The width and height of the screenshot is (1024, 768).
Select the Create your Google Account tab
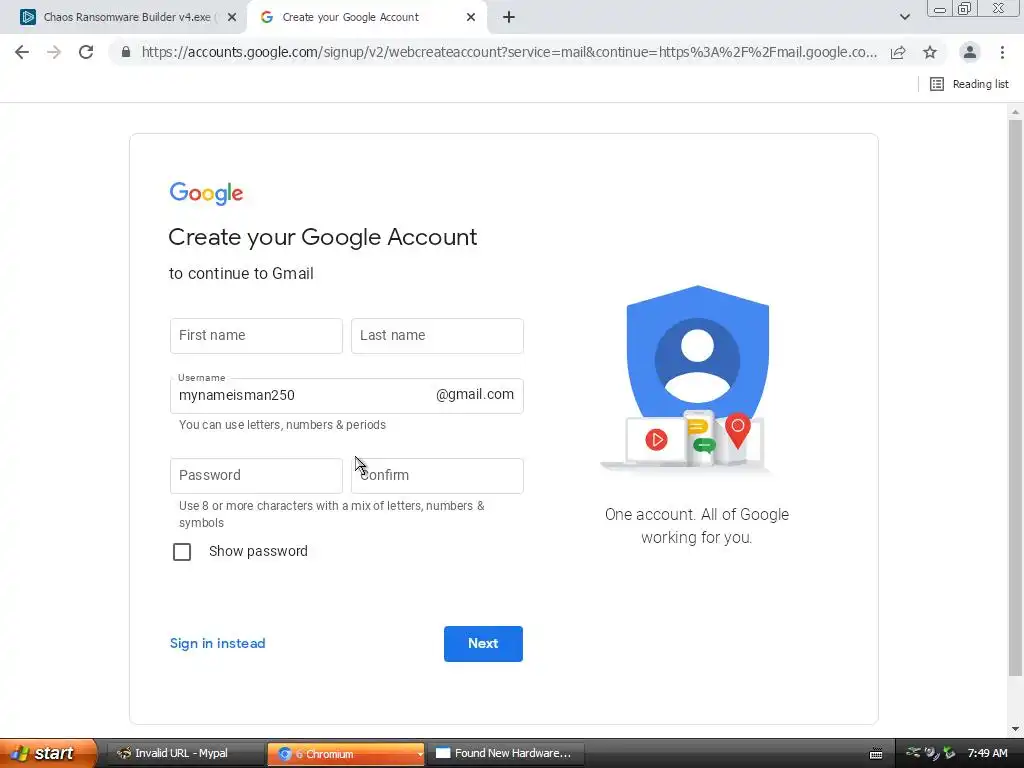point(368,18)
